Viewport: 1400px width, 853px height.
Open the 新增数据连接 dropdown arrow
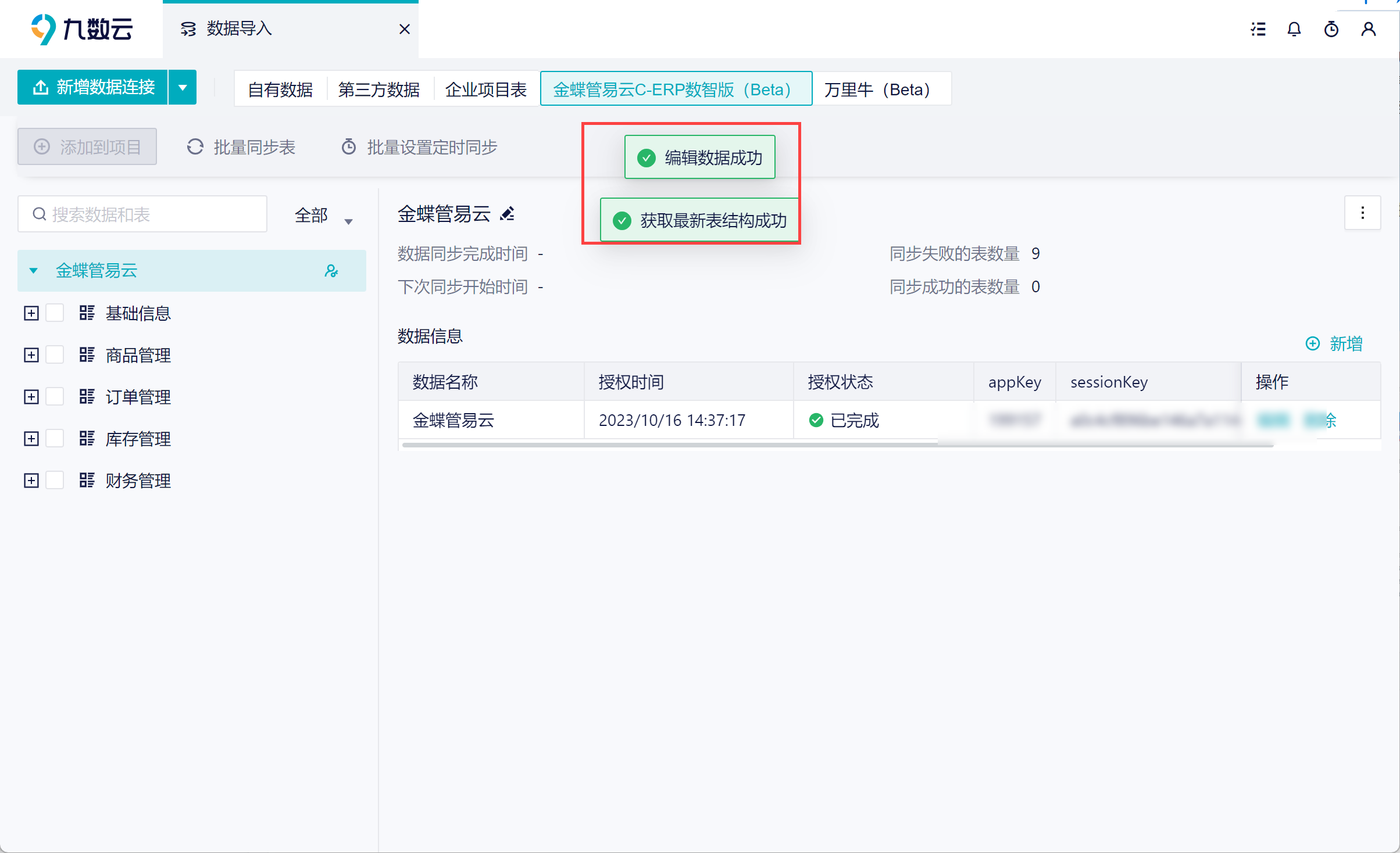click(x=183, y=88)
